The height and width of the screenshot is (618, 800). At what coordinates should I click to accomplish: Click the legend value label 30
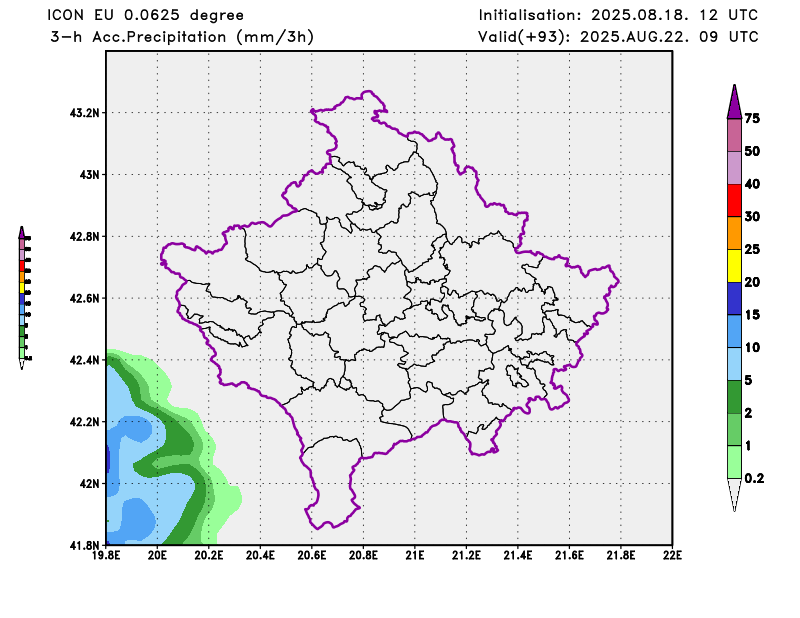pos(752,216)
